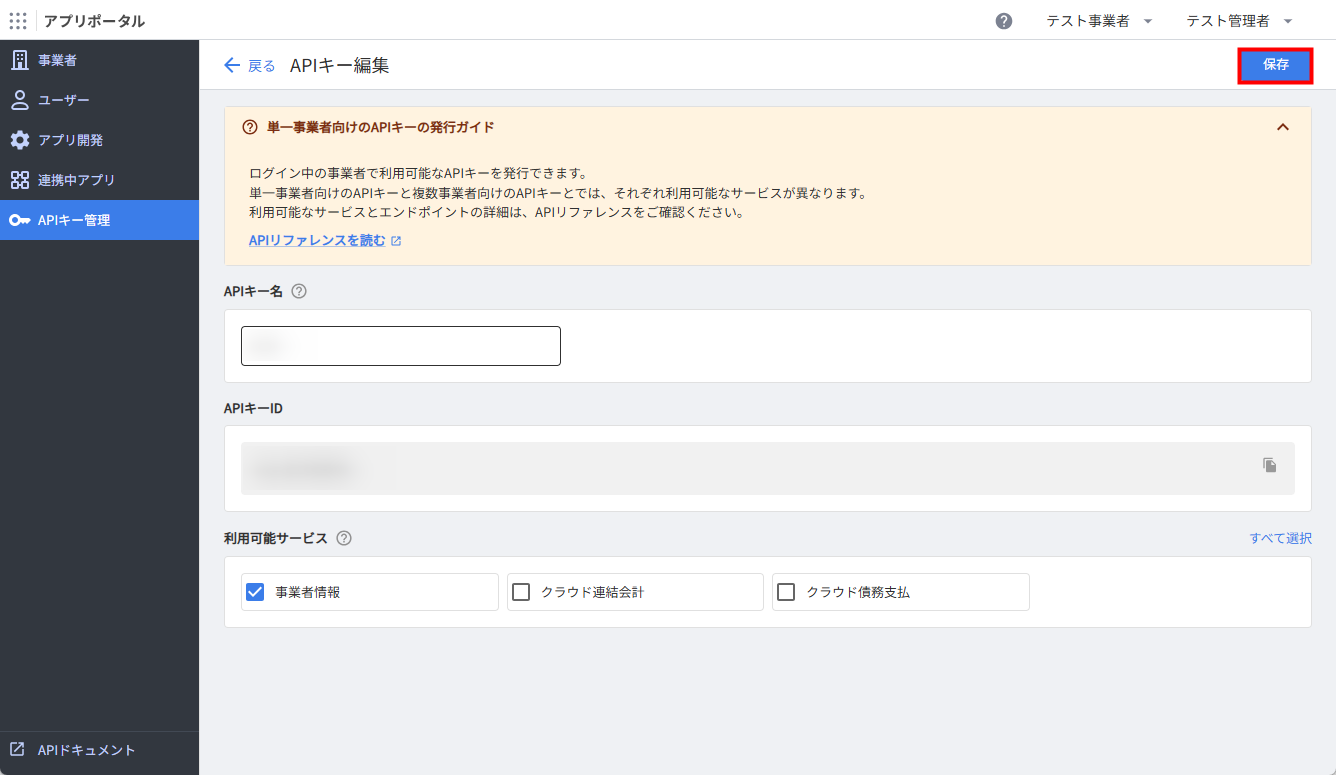Click the APIキー名 input field
The height and width of the screenshot is (775, 1336).
401,346
